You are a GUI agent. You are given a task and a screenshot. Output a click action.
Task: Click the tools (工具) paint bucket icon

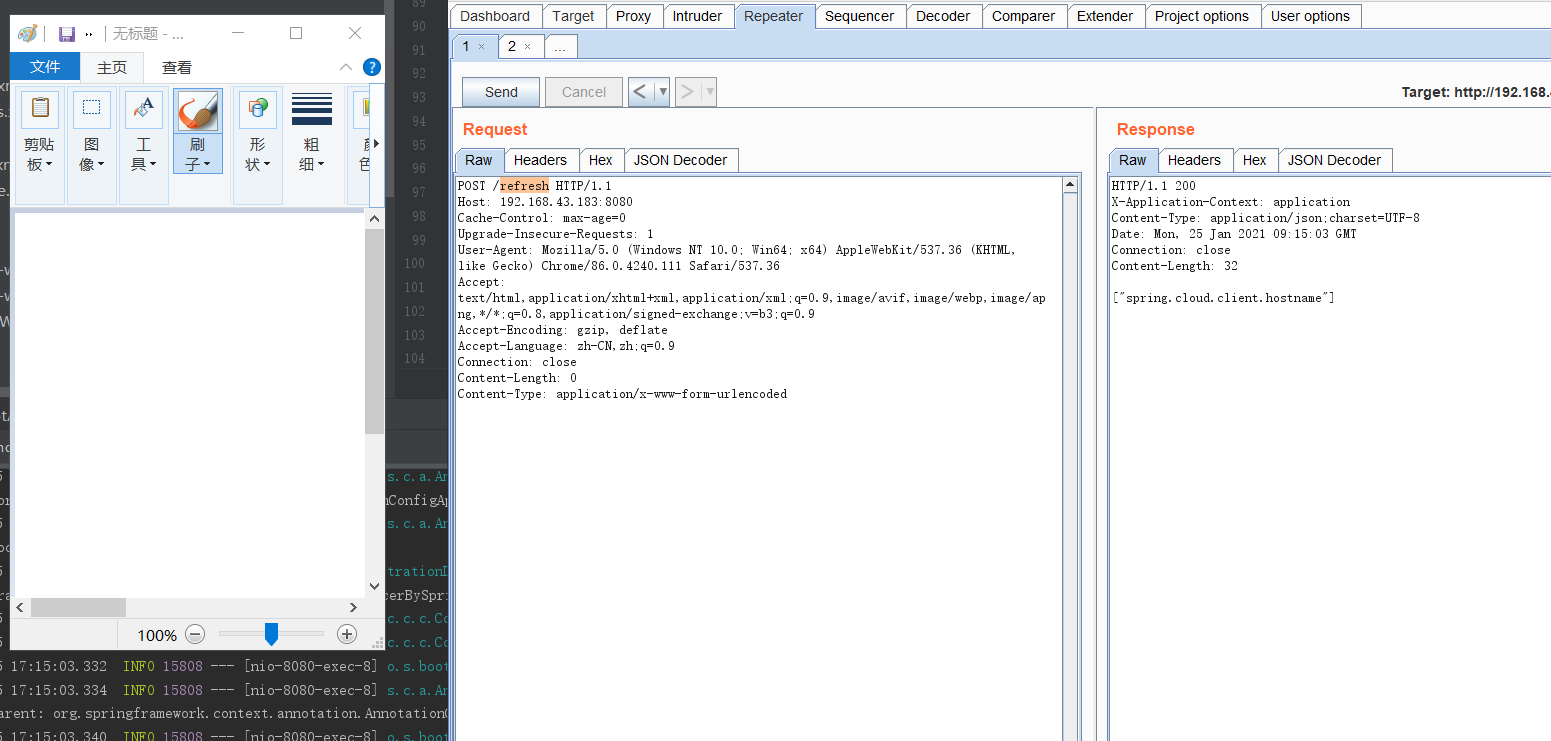click(144, 109)
